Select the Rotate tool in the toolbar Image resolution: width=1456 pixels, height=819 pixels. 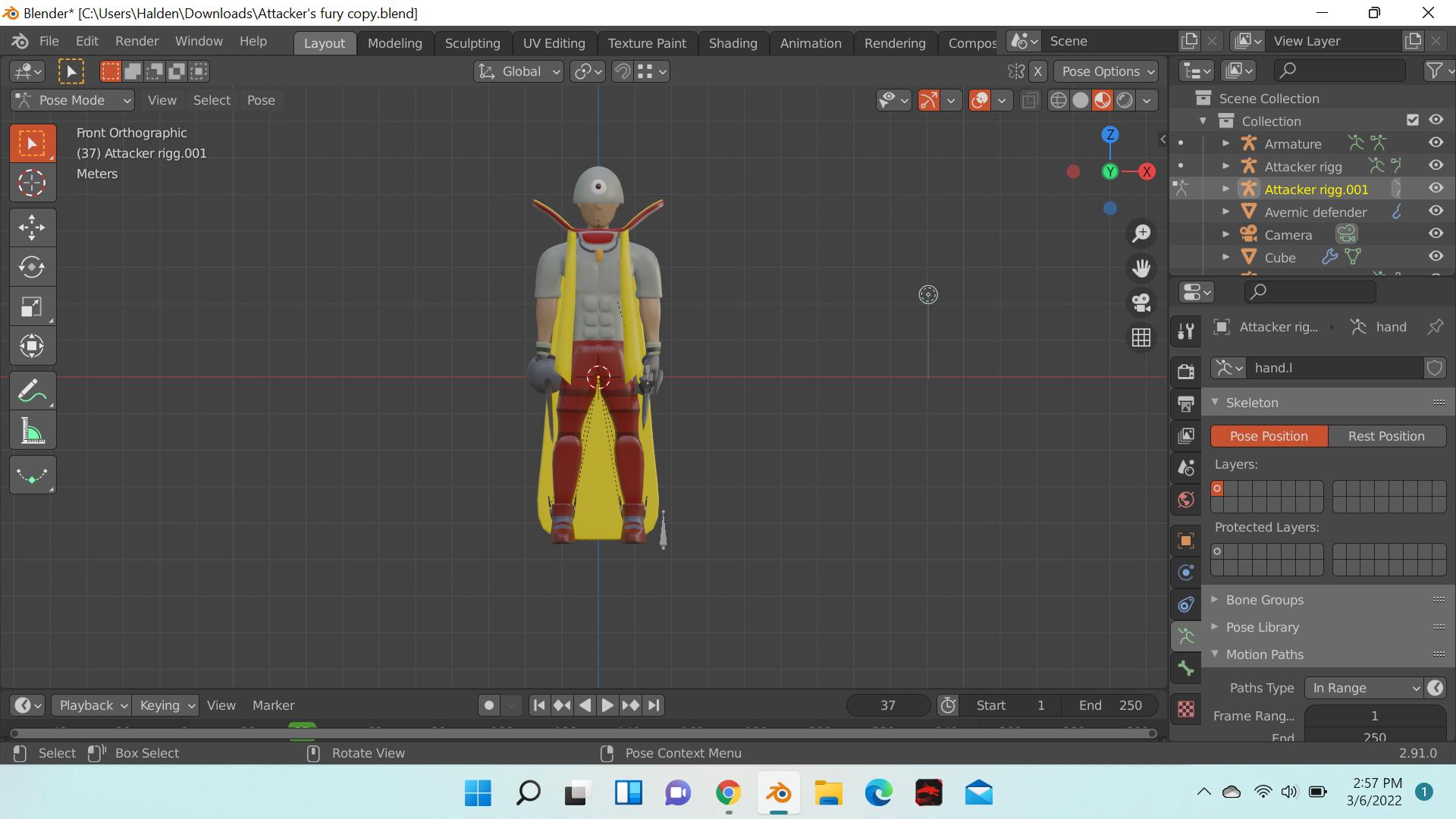tap(33, 266)
